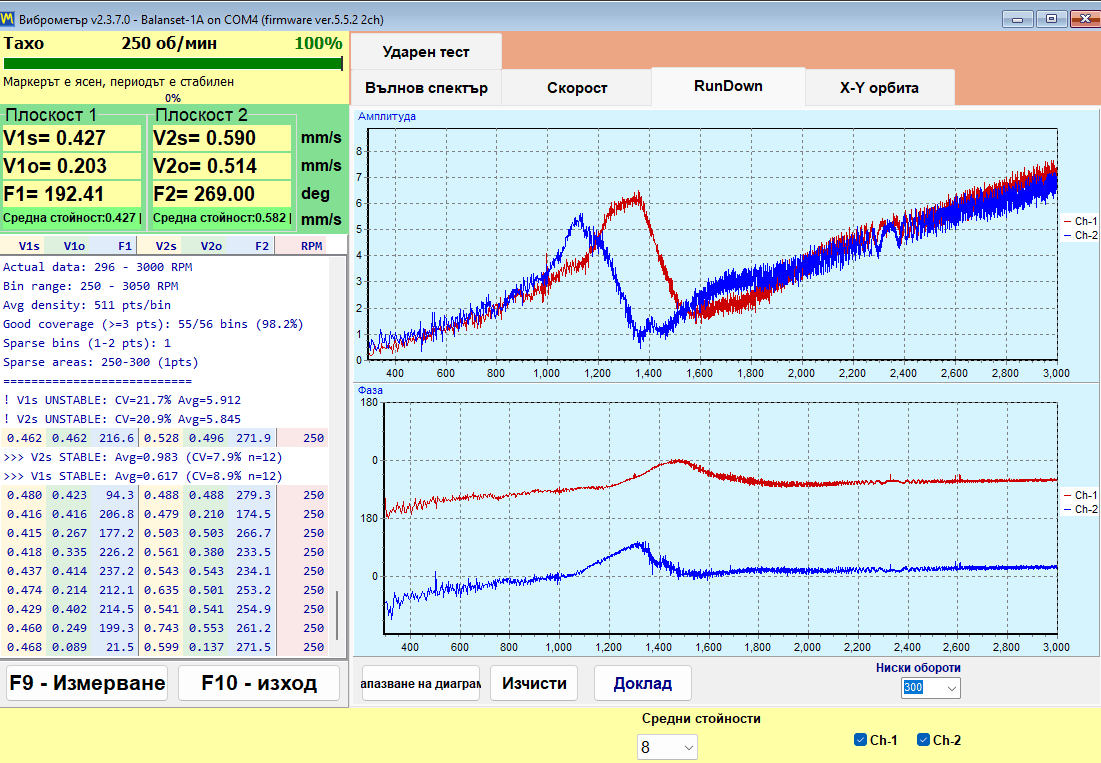
Task: Start measurement with F9 - Измерване button
Action: click(87, 683)
